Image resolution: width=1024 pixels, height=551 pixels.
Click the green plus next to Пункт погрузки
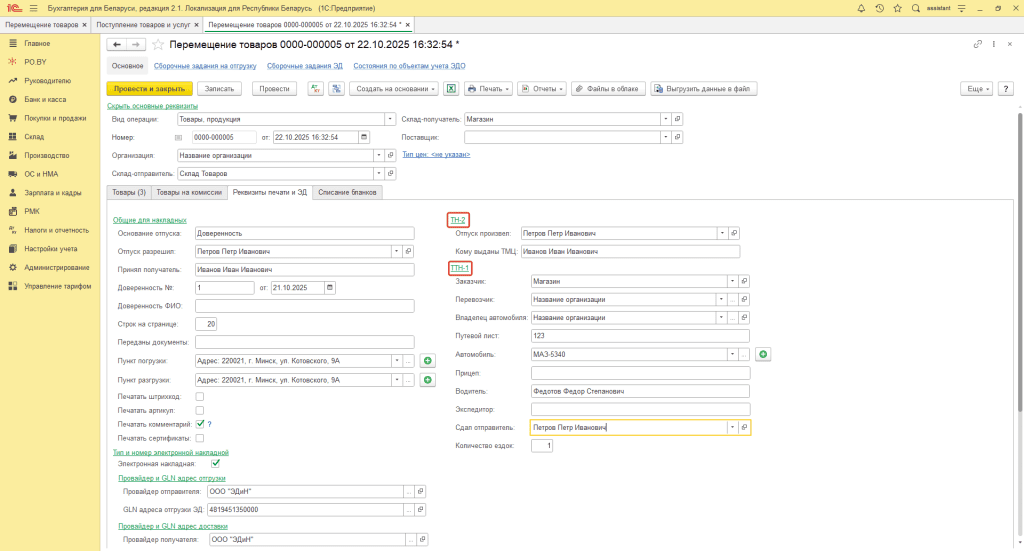pos(428,361)
